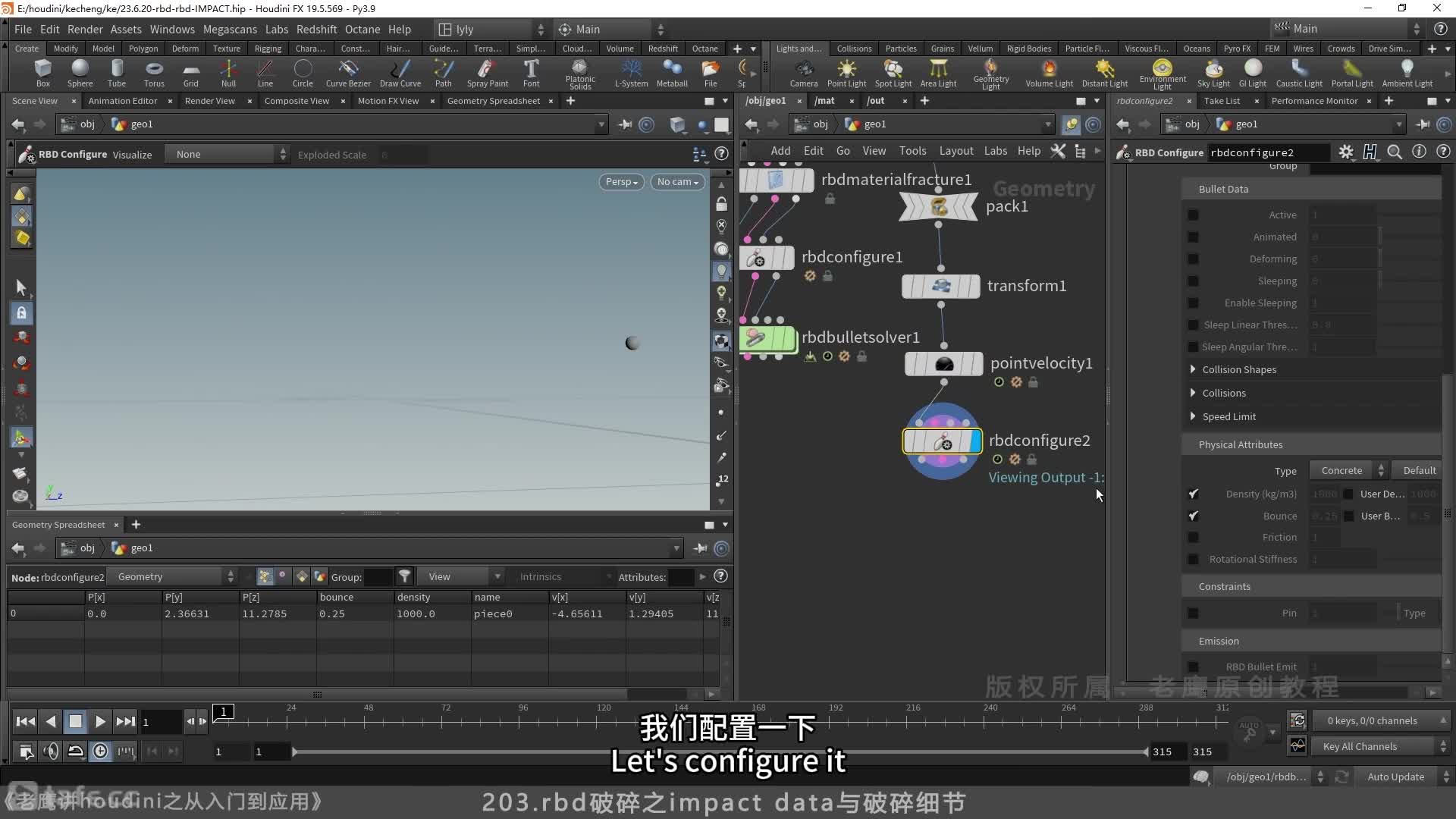Screen dimensions: 1456x819
Task: Click the spreadsheet horizontal scrollbar
Action: [x=317, y=694]
